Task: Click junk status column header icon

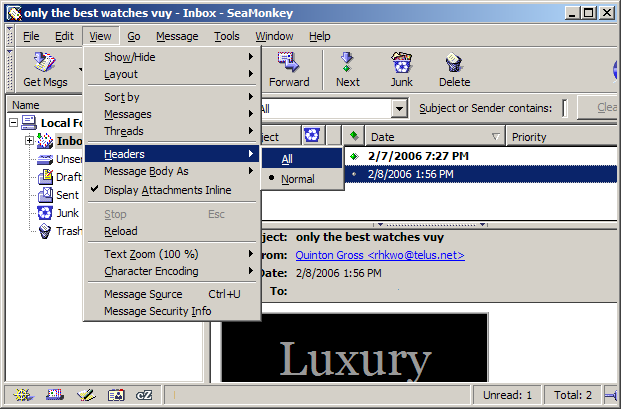Action: (x=312, y=136)
